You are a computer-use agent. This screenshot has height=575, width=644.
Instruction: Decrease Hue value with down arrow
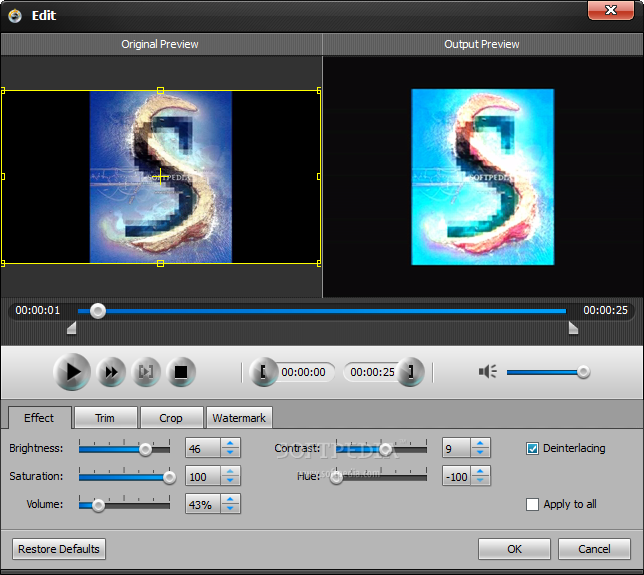coord(480,481)
